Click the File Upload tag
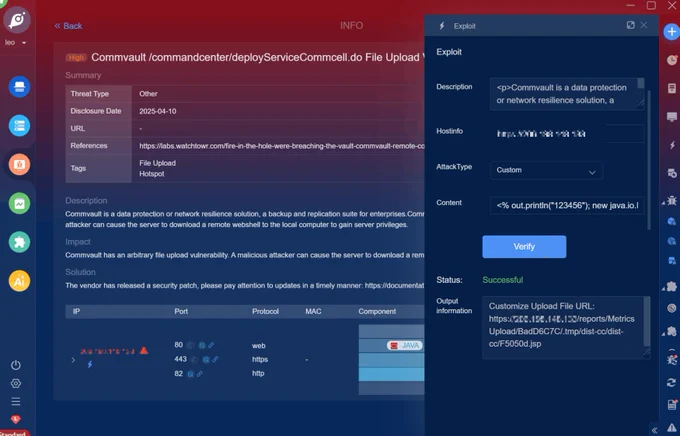 click(x=157, y=163)
